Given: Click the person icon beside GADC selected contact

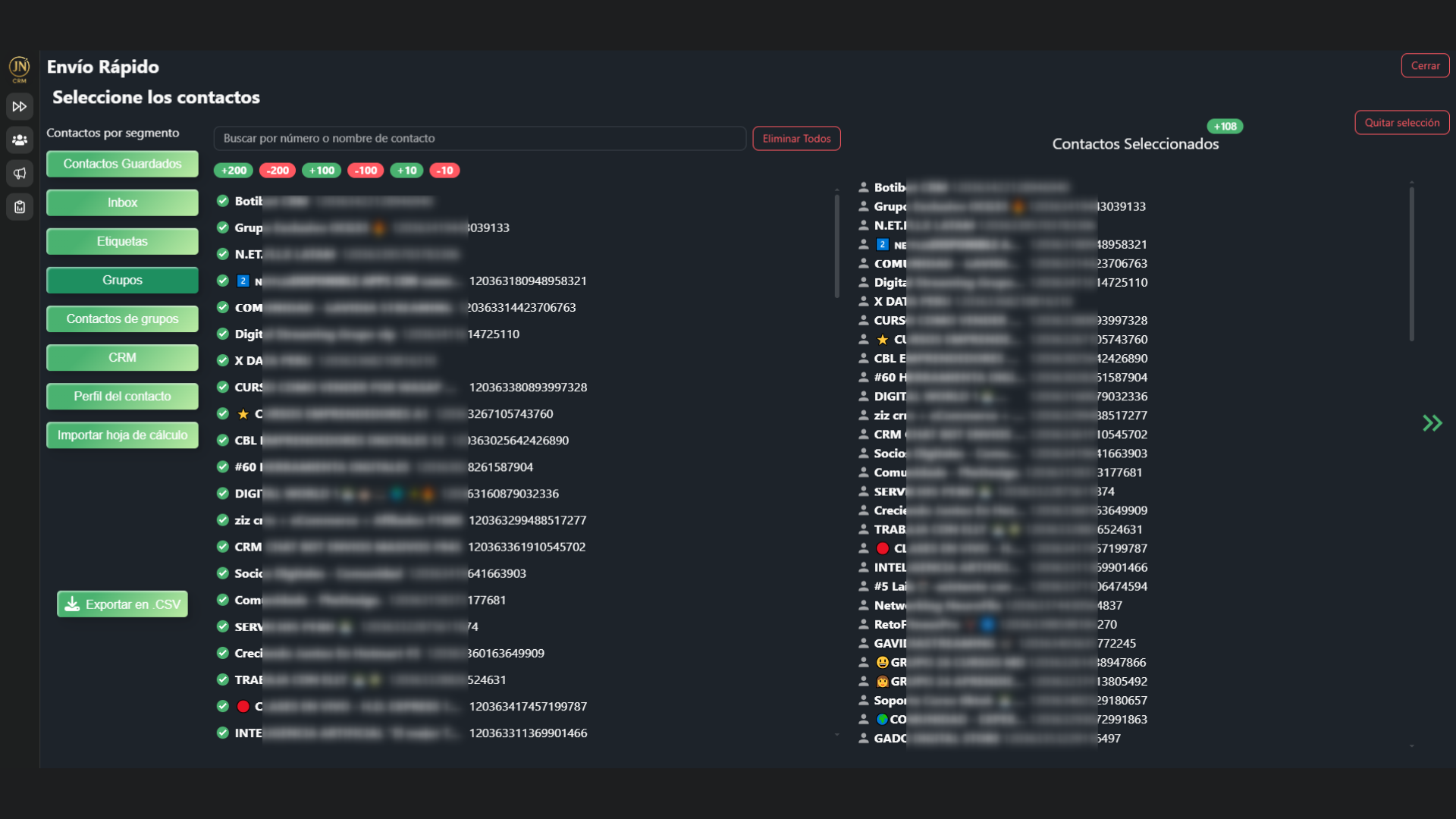Looking at the screenshot, I should point(863,738).
